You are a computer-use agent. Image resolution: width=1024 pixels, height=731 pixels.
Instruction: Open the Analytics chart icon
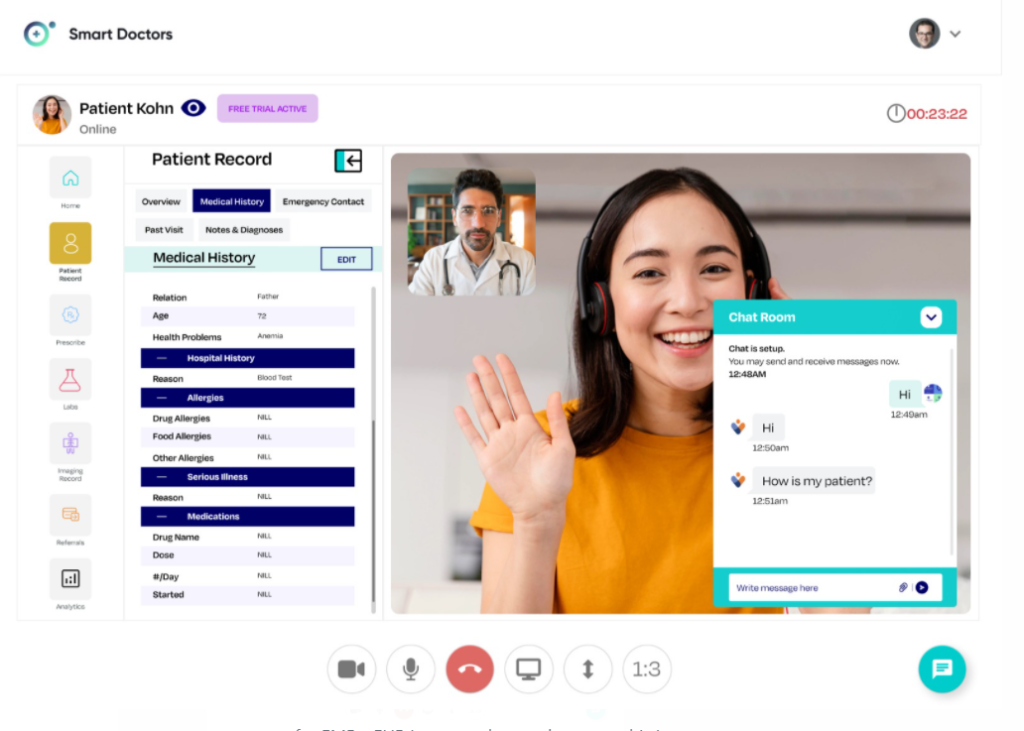[x=70, y=578]
